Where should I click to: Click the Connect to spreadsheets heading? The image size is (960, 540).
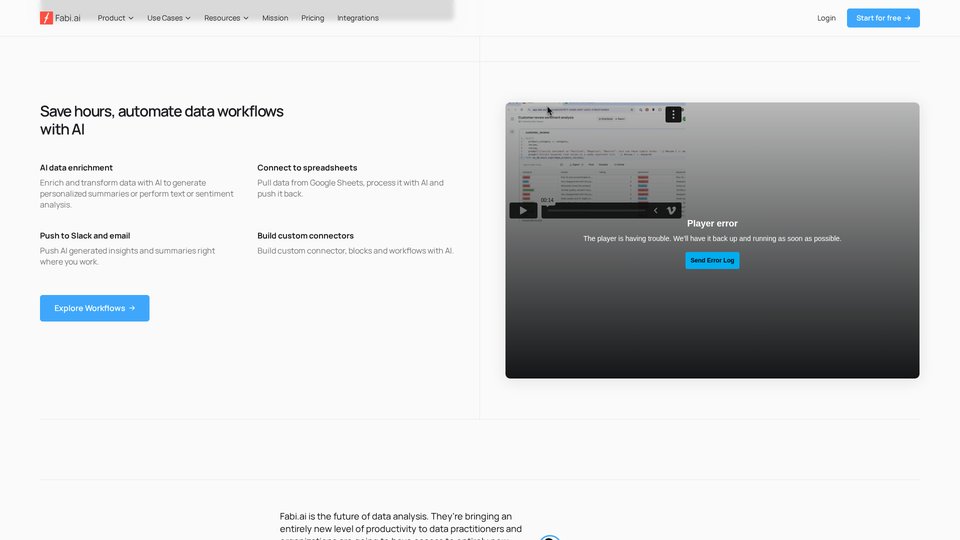click(307, 168)
